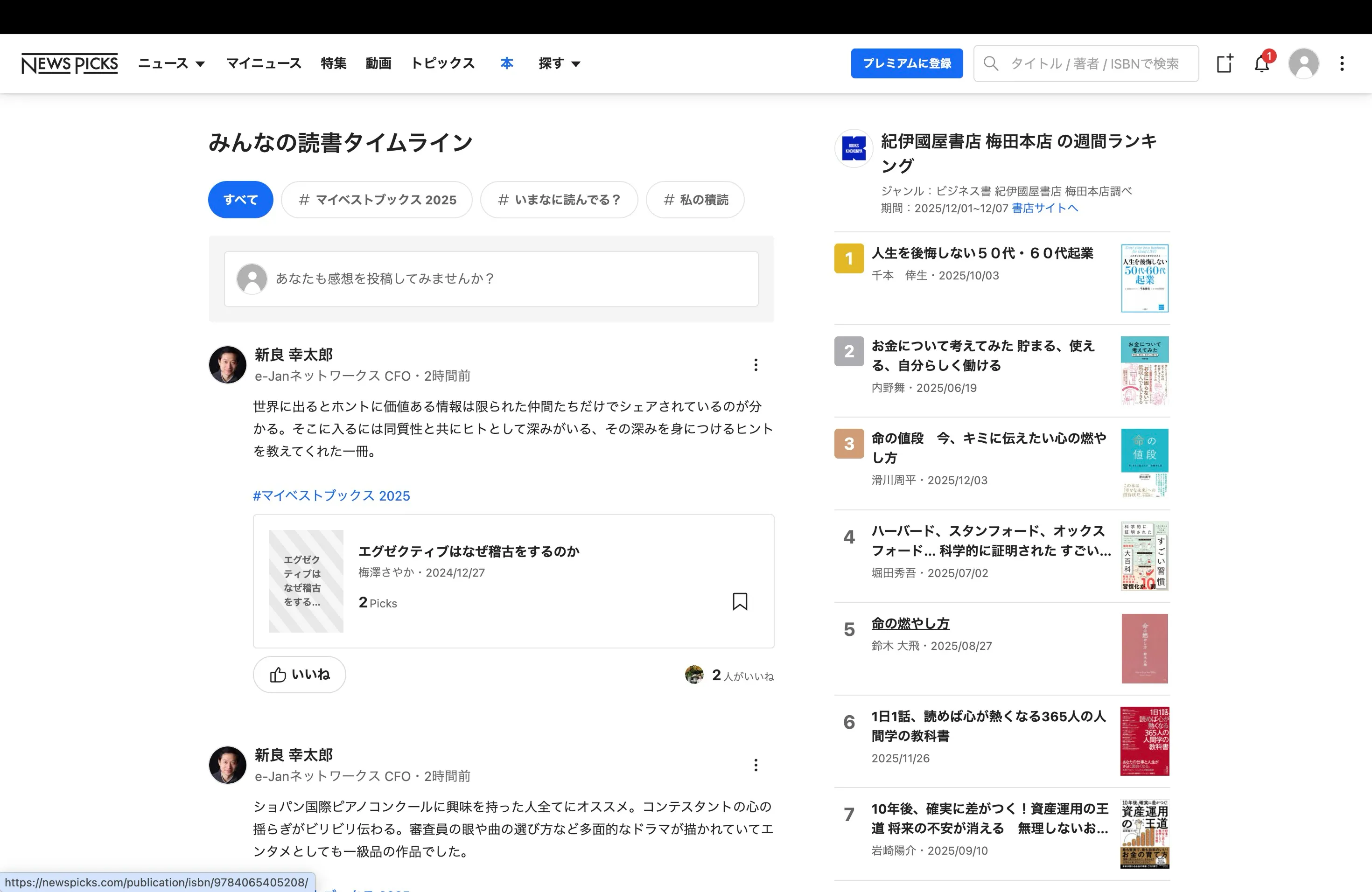Click the あなたも感想を投稿してみませんか？ input box
Screen dimensions: 1372x892
[x=491, y=279]
